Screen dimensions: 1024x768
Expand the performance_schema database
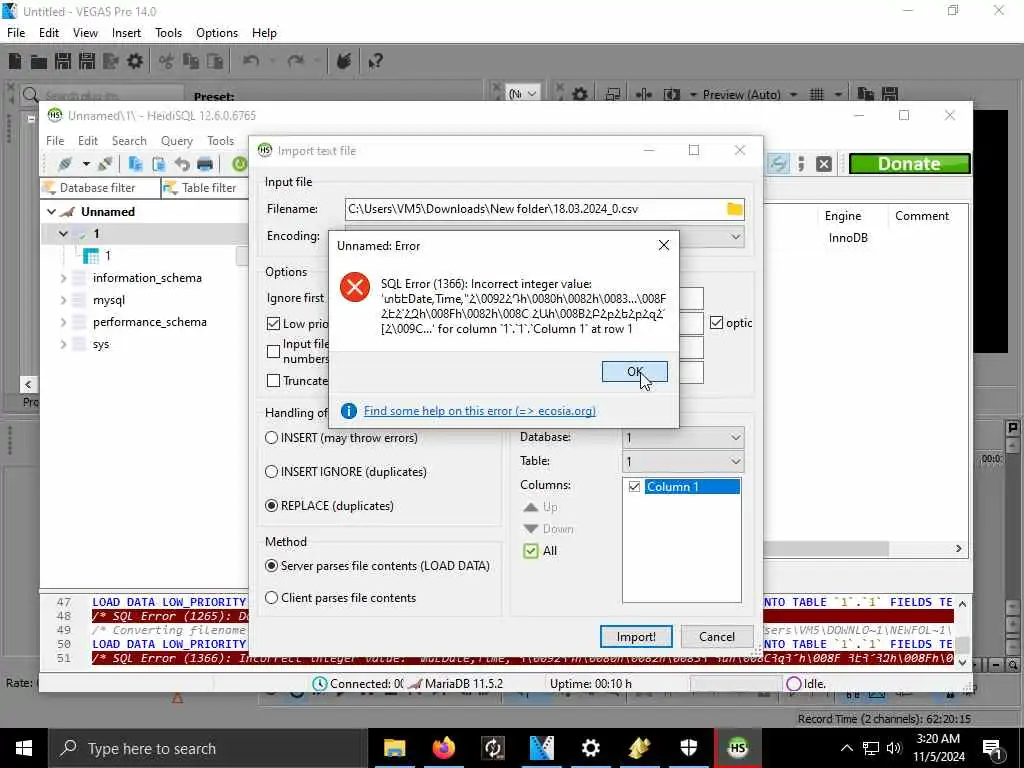[x=63, y=322]
